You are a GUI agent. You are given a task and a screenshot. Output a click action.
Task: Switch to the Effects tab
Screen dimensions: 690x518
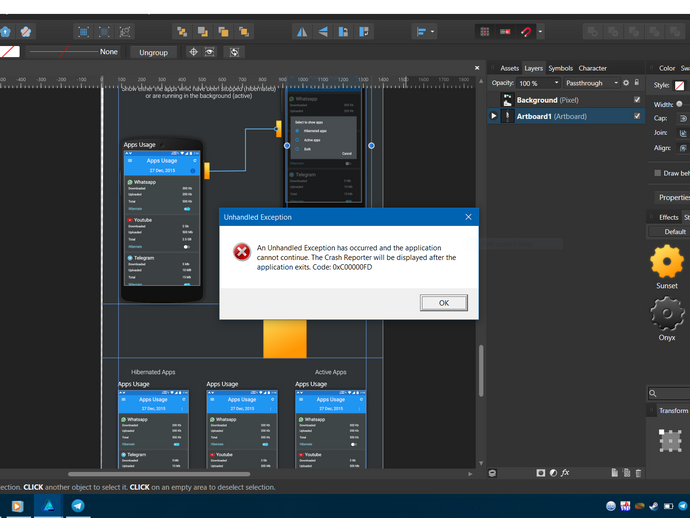668,217
